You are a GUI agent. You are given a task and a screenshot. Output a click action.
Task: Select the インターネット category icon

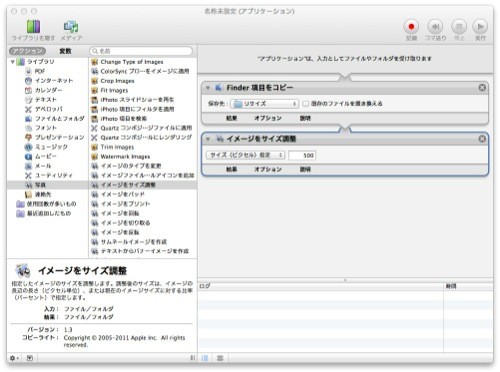[x=29, y=81]
